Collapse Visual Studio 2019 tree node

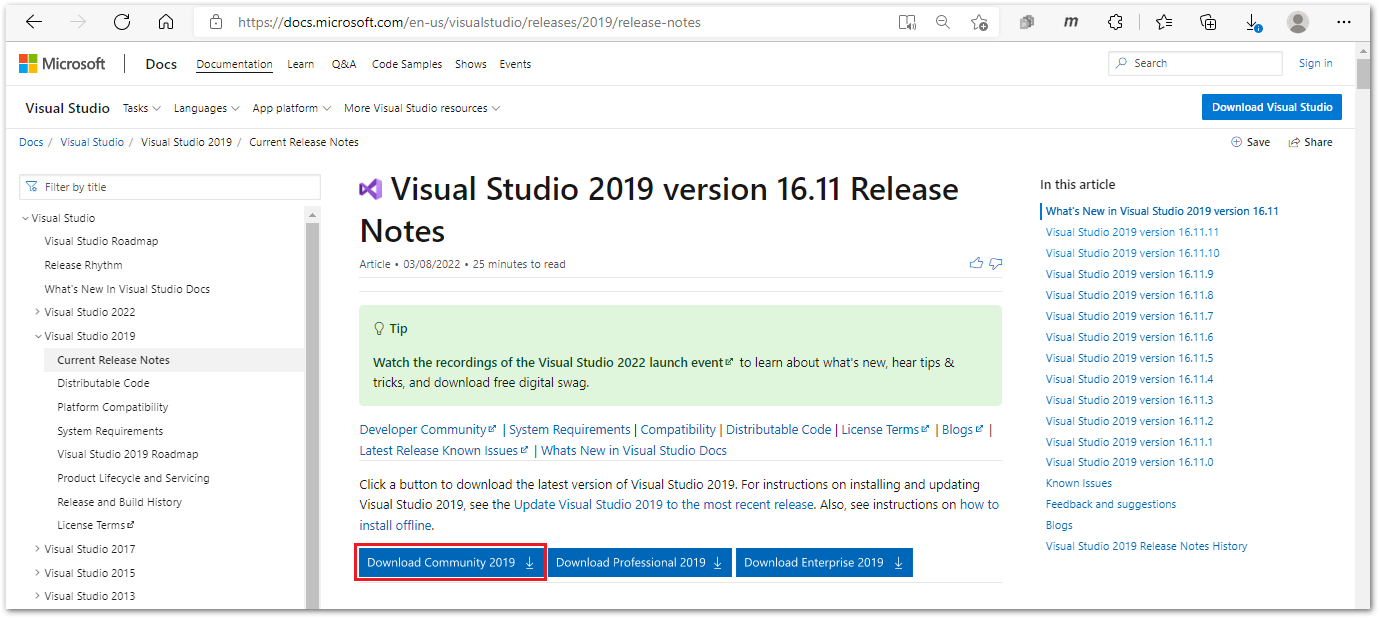[38, 336]
